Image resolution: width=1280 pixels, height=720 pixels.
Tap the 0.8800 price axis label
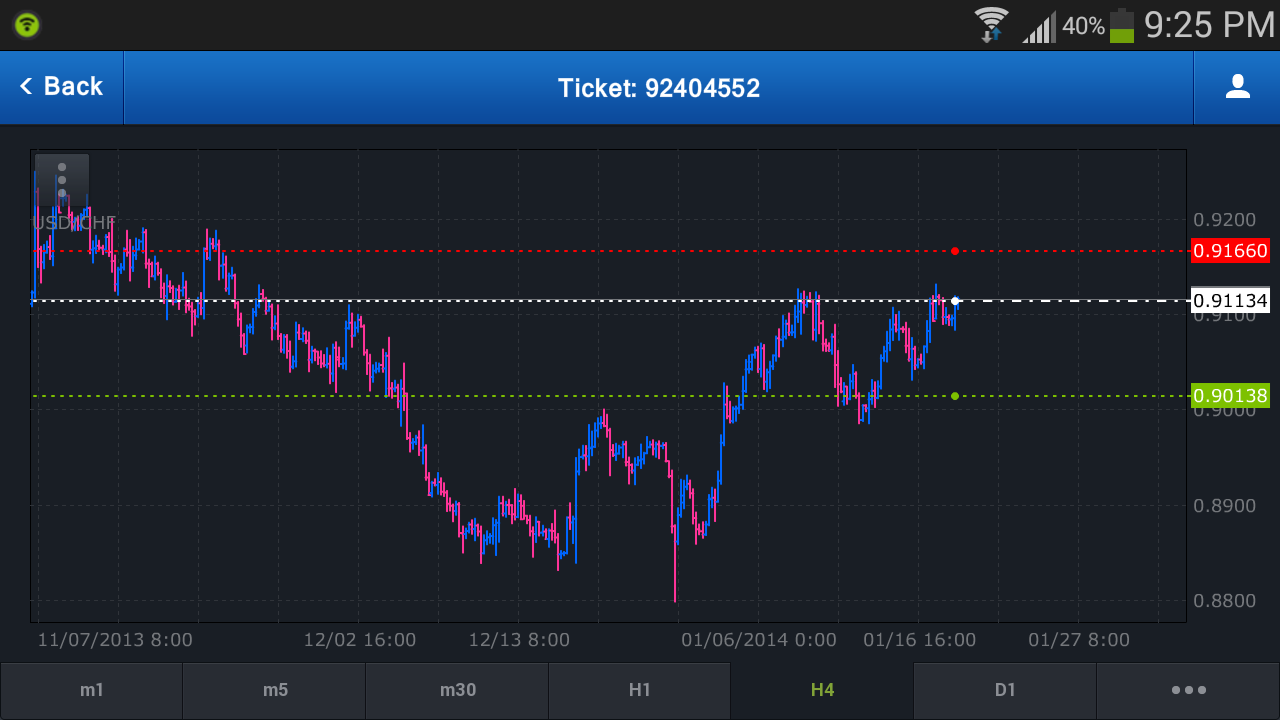click(x=1225, y=600)
